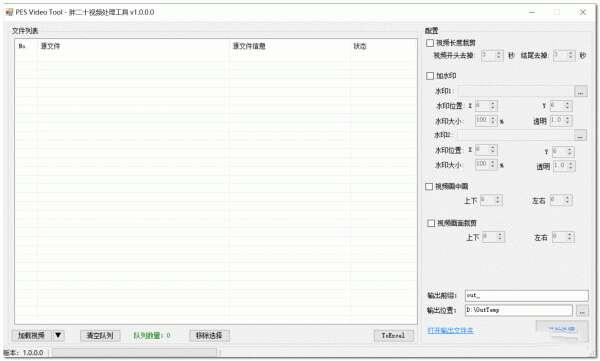Viewport: 600px width, 361px height.
Task: Click the 水印1 file path field
Action: 515,91
